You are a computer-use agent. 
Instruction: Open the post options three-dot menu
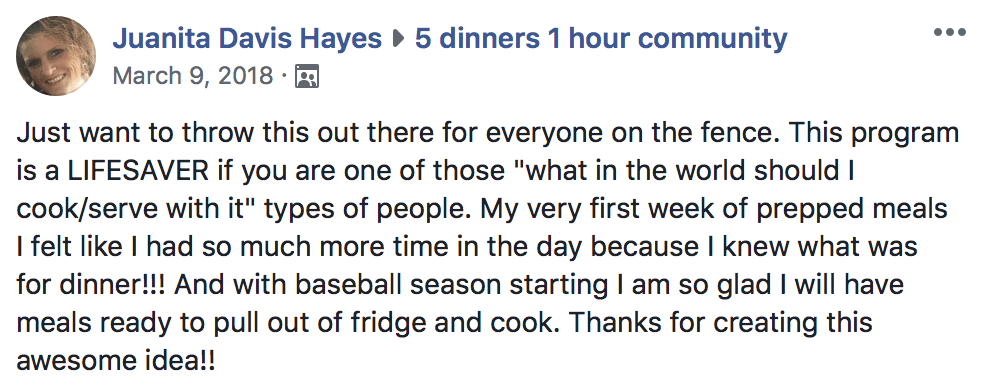pos(949,33)
